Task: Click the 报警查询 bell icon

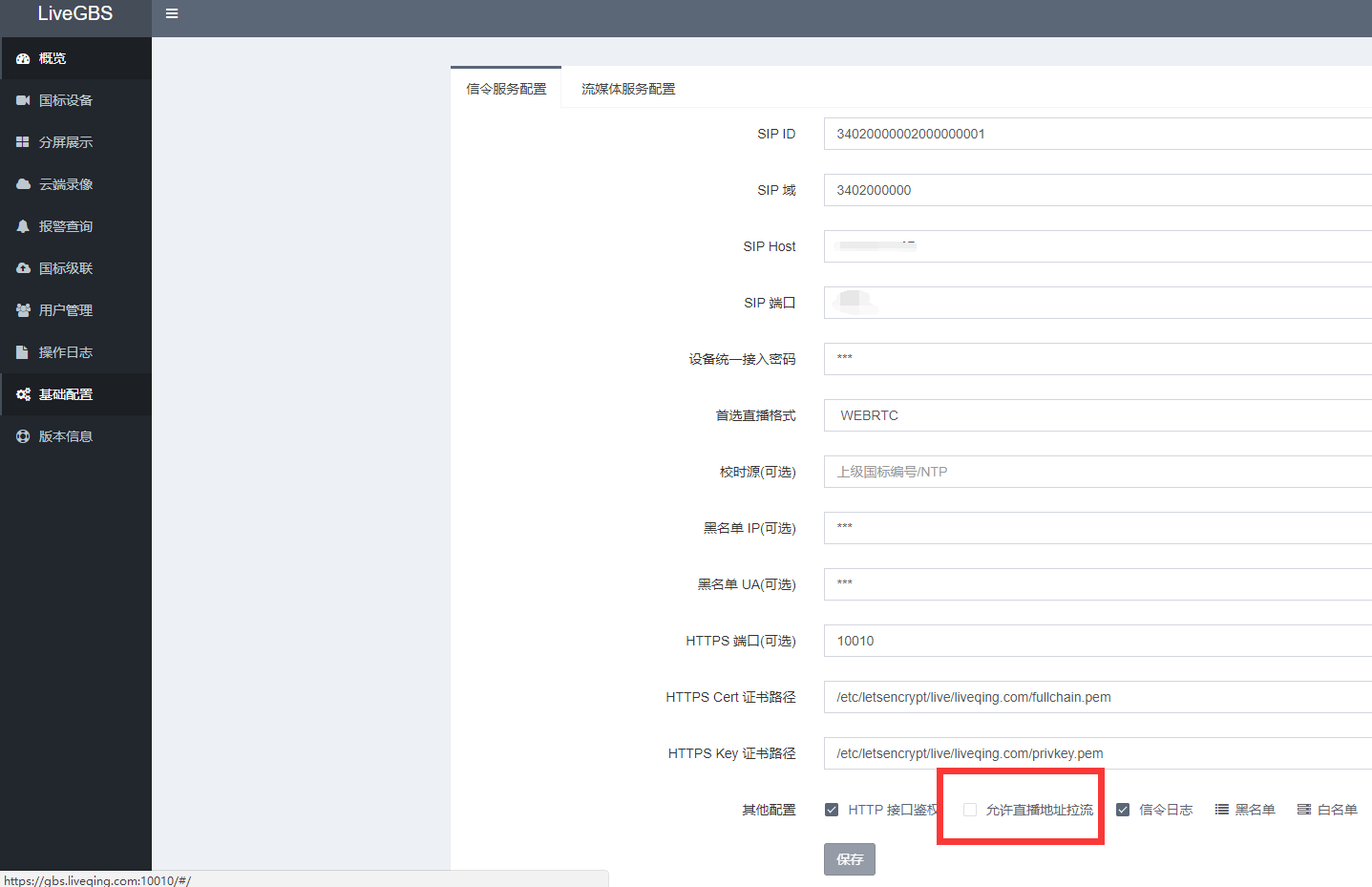Action: 23,226
